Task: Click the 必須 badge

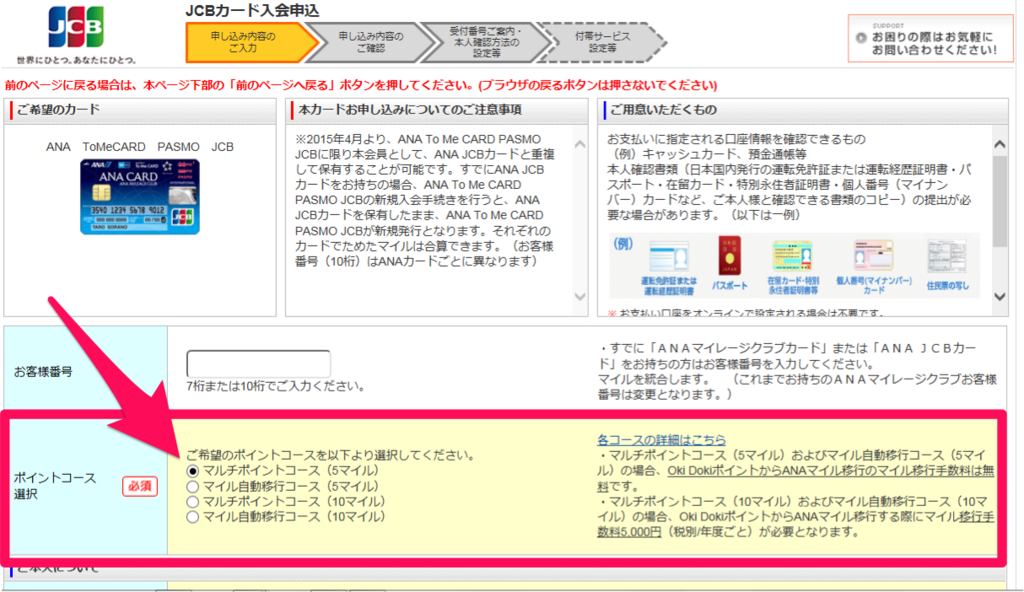Action: pos(140,486)
